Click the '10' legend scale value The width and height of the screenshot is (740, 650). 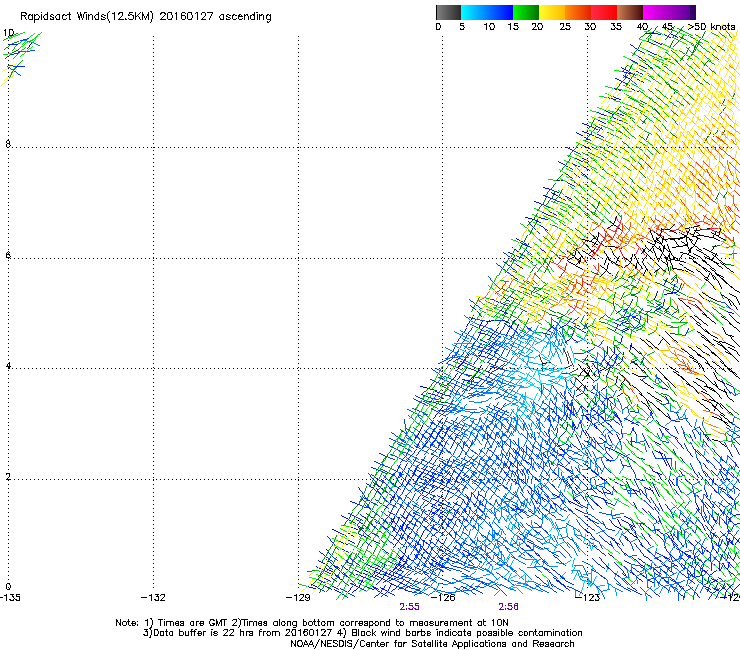click(489, 27)
